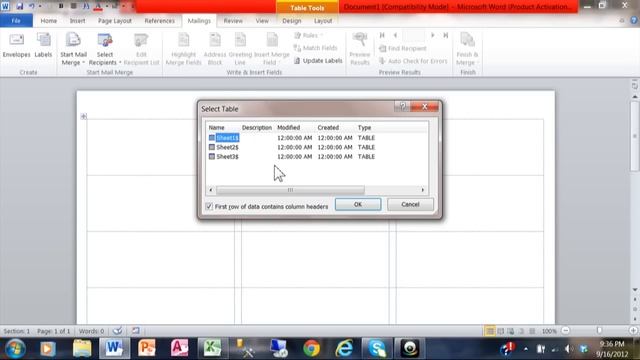Viewport: 640px width, 360px height.
Task: Switch to the Insert tab
Action: click(x=77, y=21)
